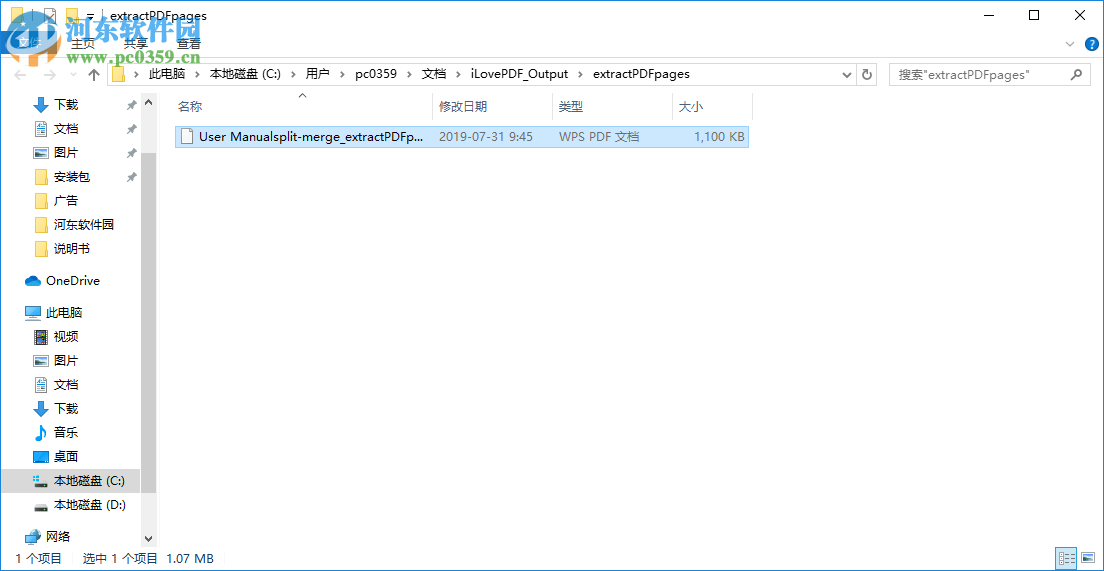Expand breadcrumb chevron after pc0359
Viewport: 1104px width, 571px height.
410,74
